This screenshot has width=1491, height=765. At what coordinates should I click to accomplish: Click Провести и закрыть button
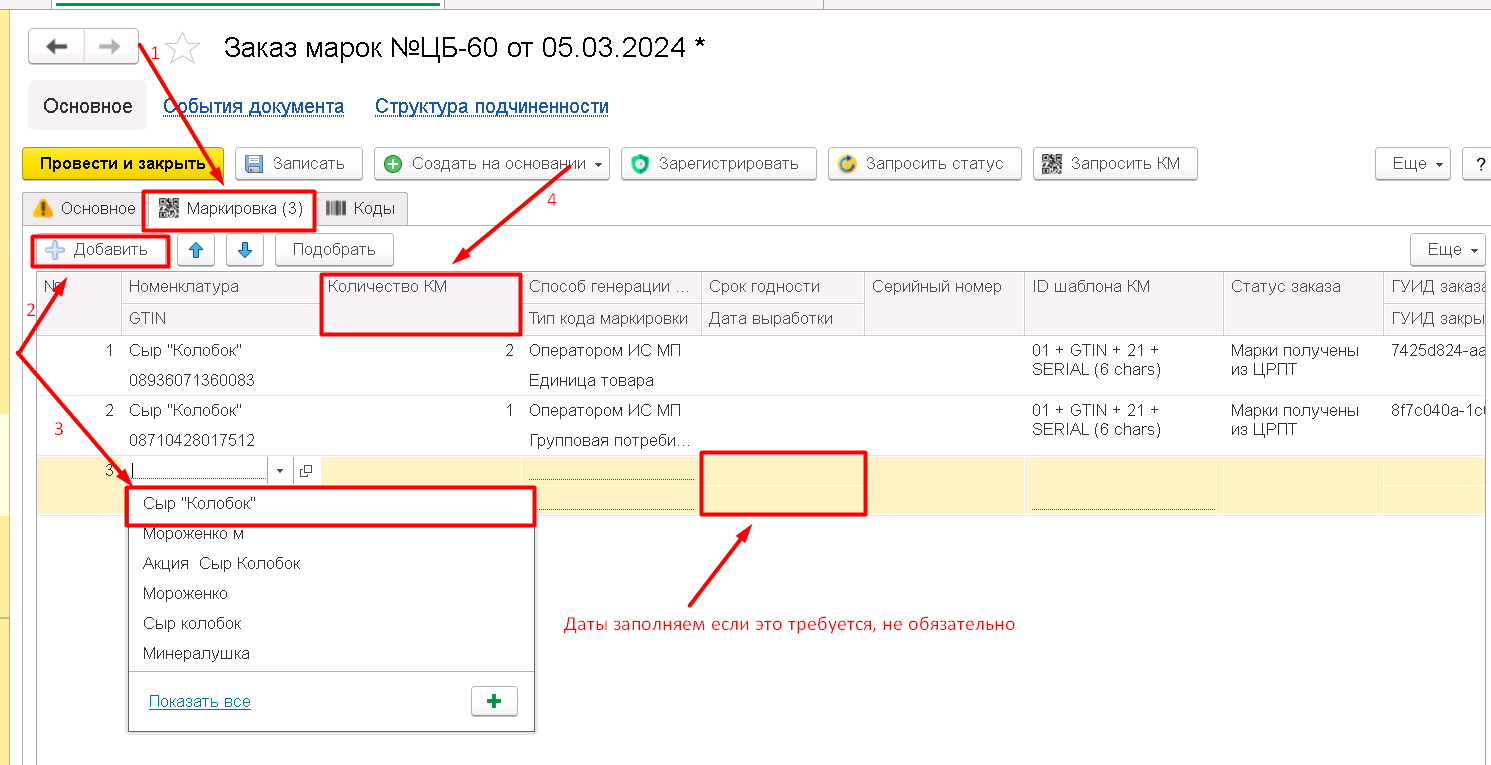point(123,164)
